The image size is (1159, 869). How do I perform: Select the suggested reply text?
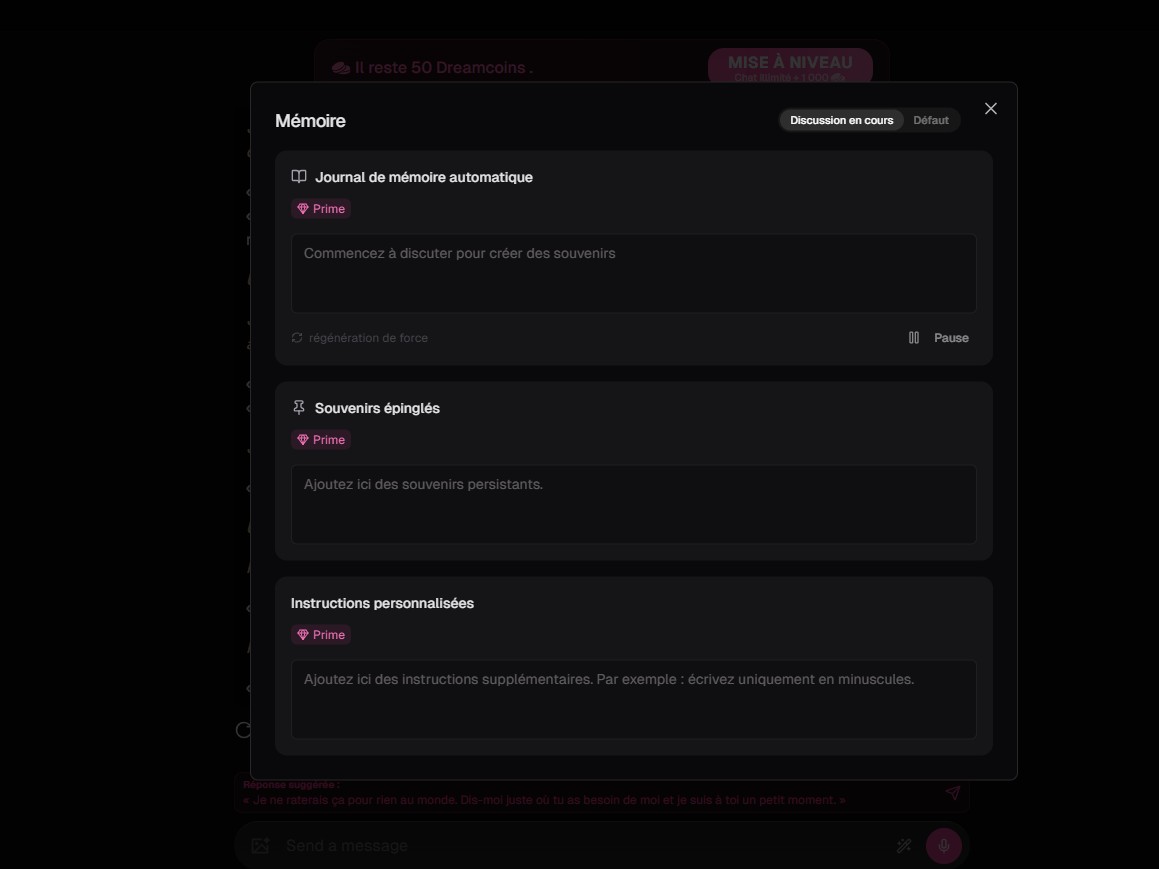(544, 799)
